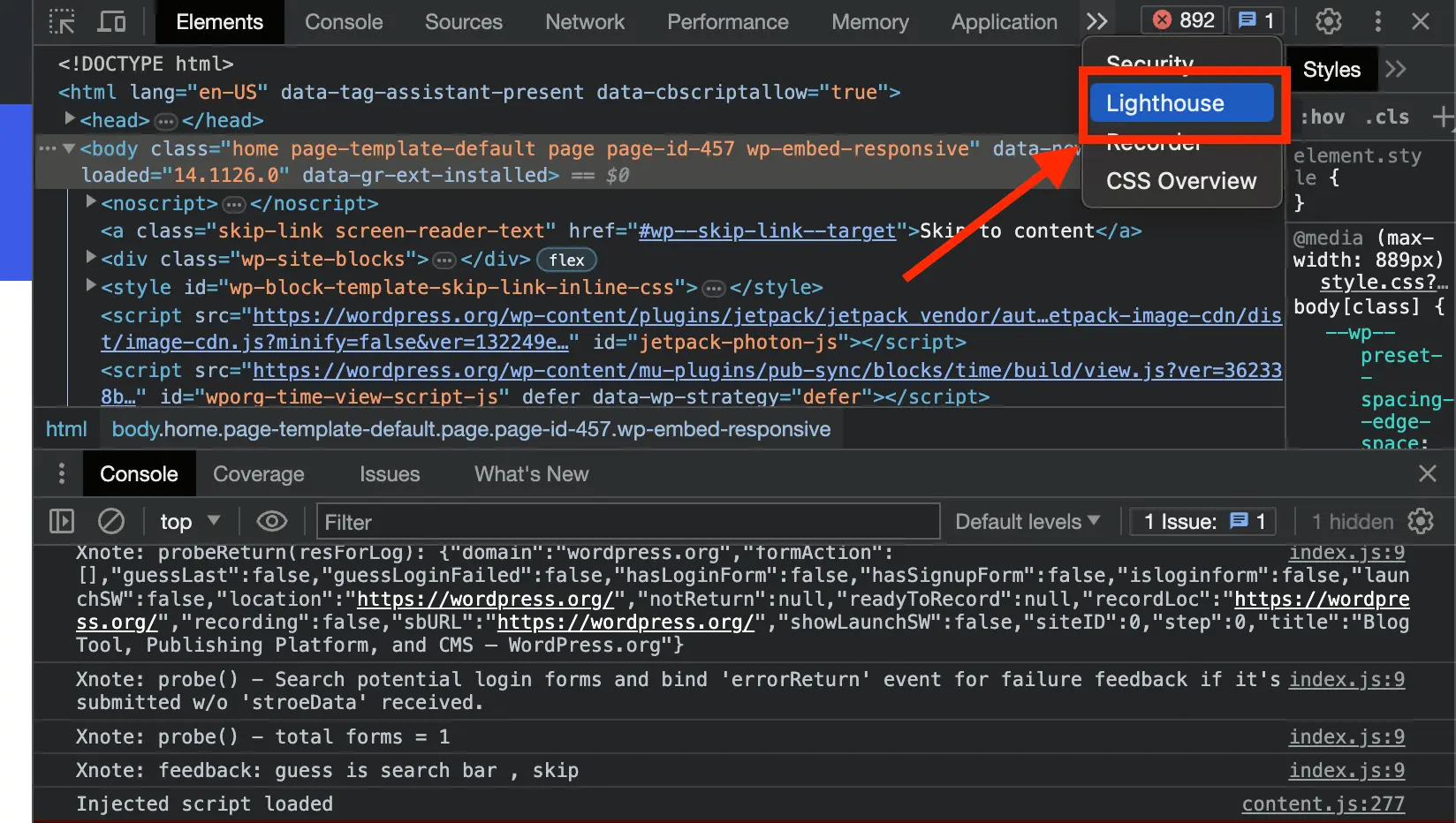The image size is (1456, 823).
Task: Expand the head element node
Action: [x=70, y=118]
